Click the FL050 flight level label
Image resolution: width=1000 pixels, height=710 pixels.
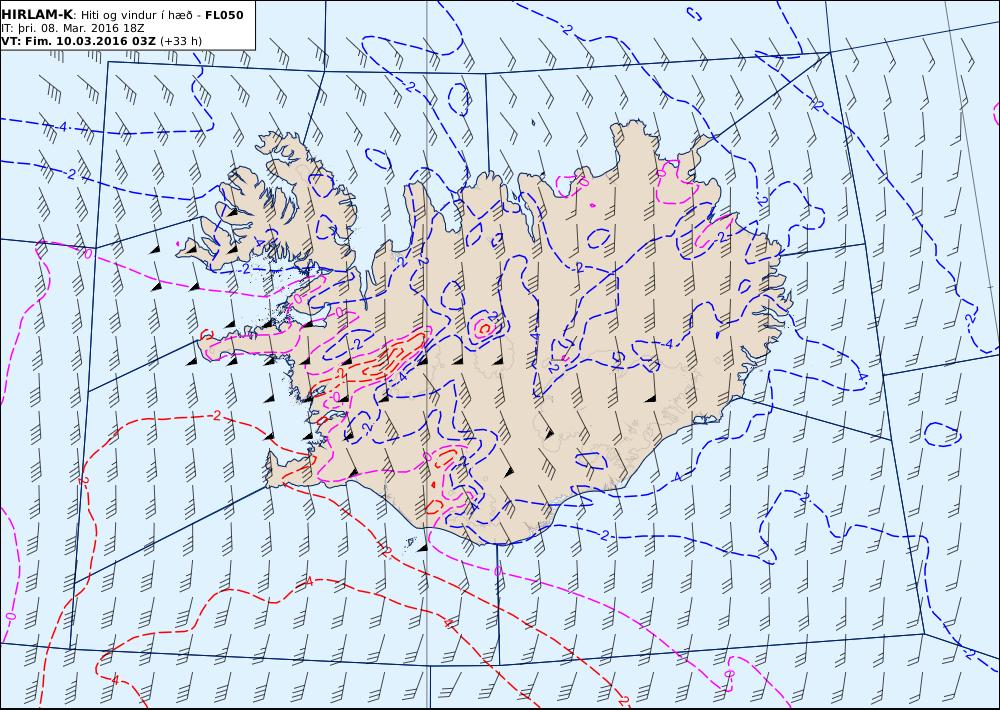[224, 15]
